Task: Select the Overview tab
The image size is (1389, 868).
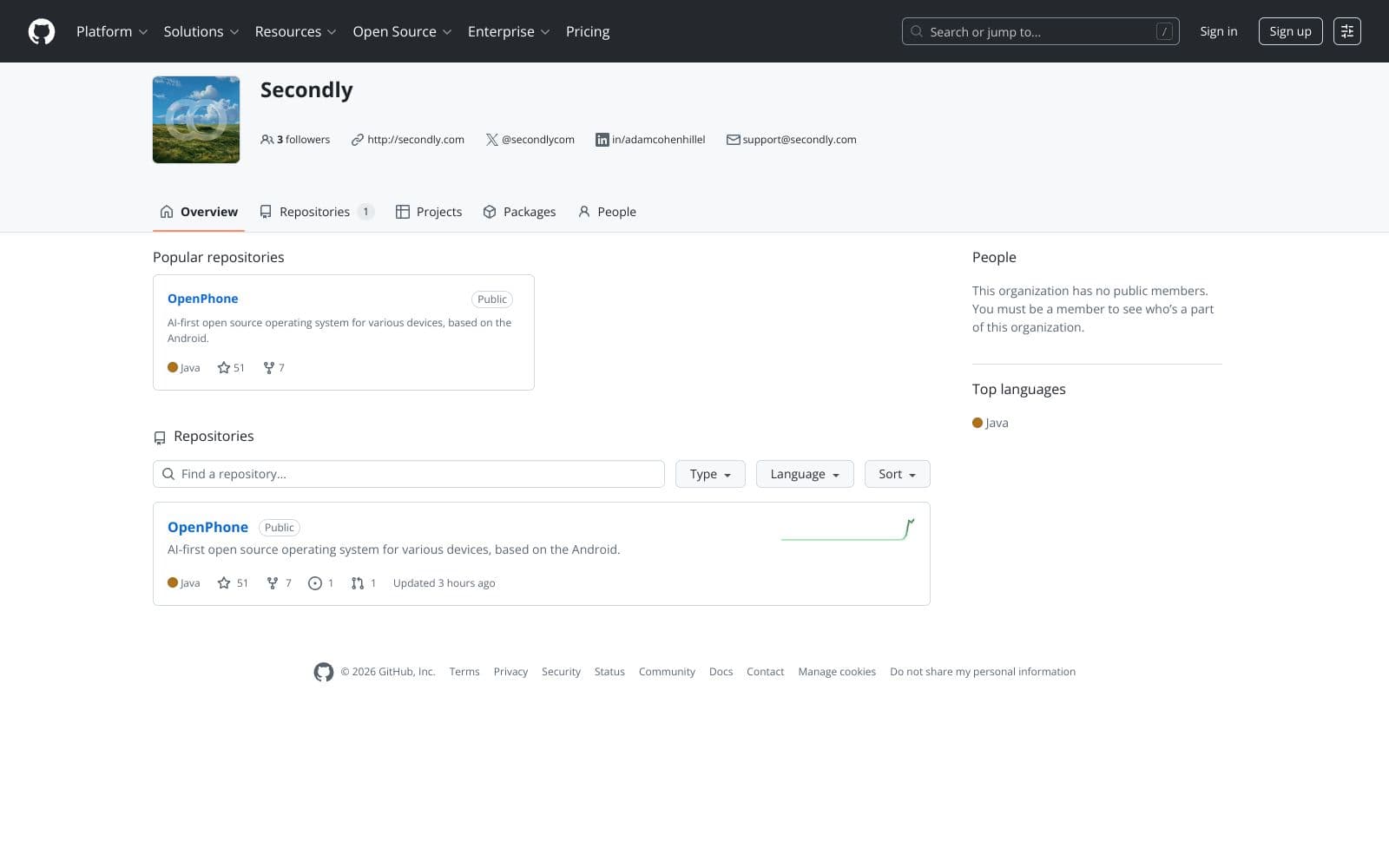Action: coord(199,212)
